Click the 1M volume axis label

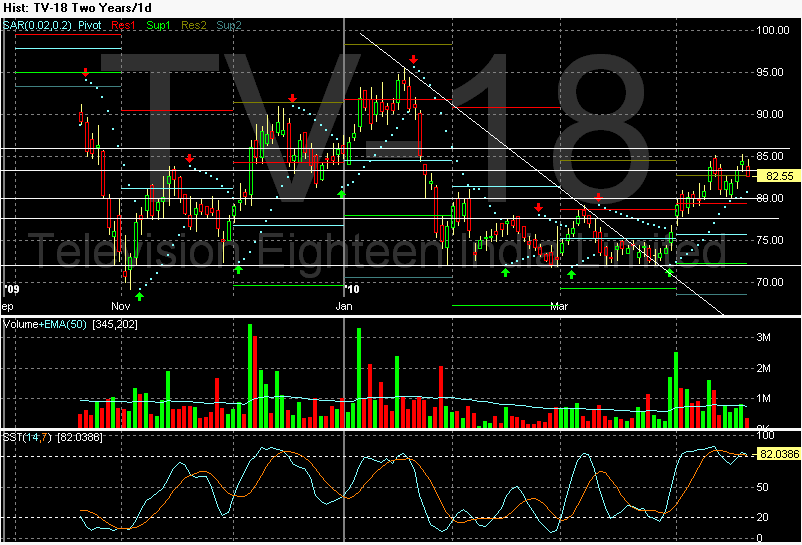[x=764, y=398]
